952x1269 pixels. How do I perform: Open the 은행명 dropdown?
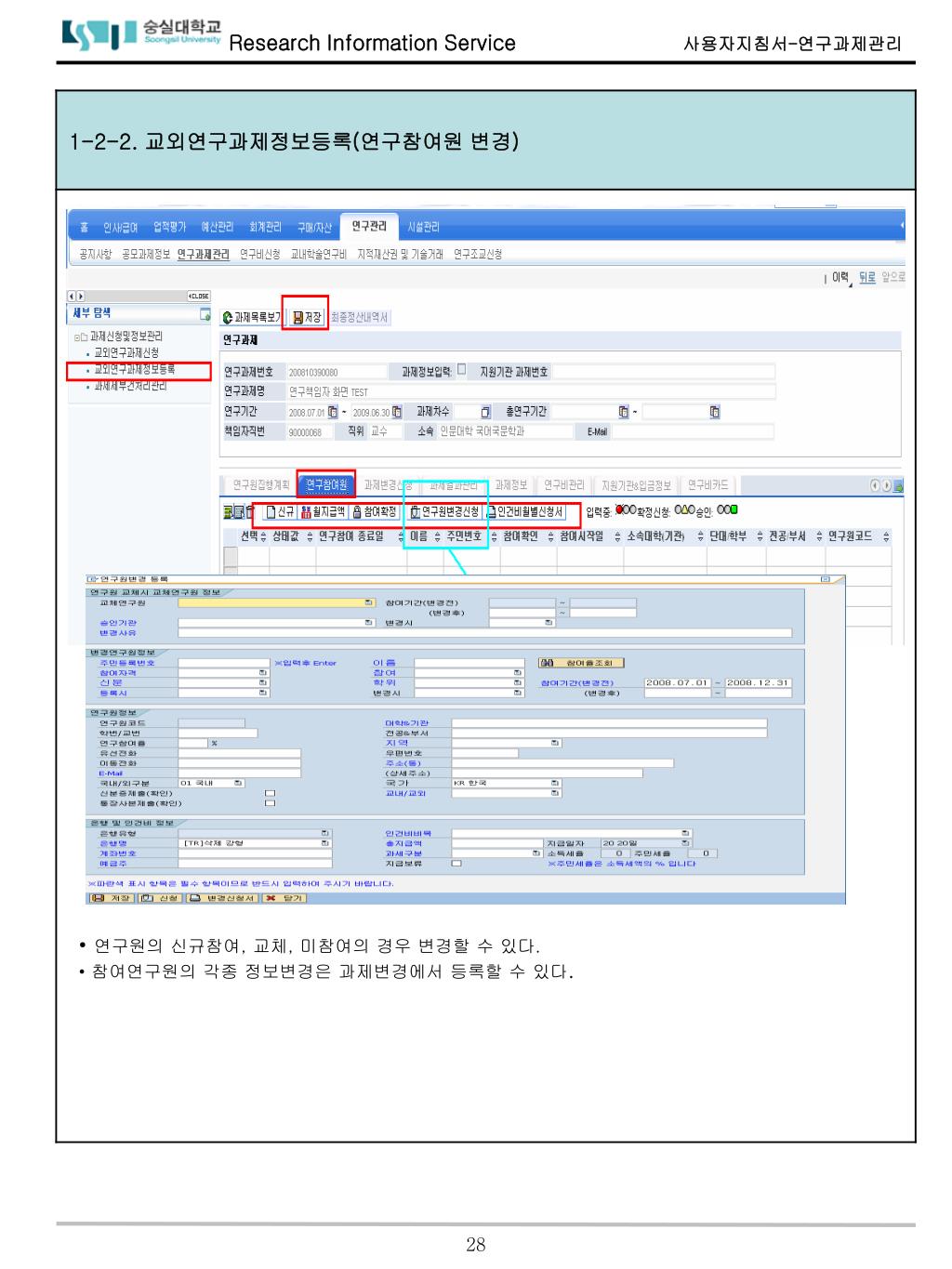tap(324, 843)
